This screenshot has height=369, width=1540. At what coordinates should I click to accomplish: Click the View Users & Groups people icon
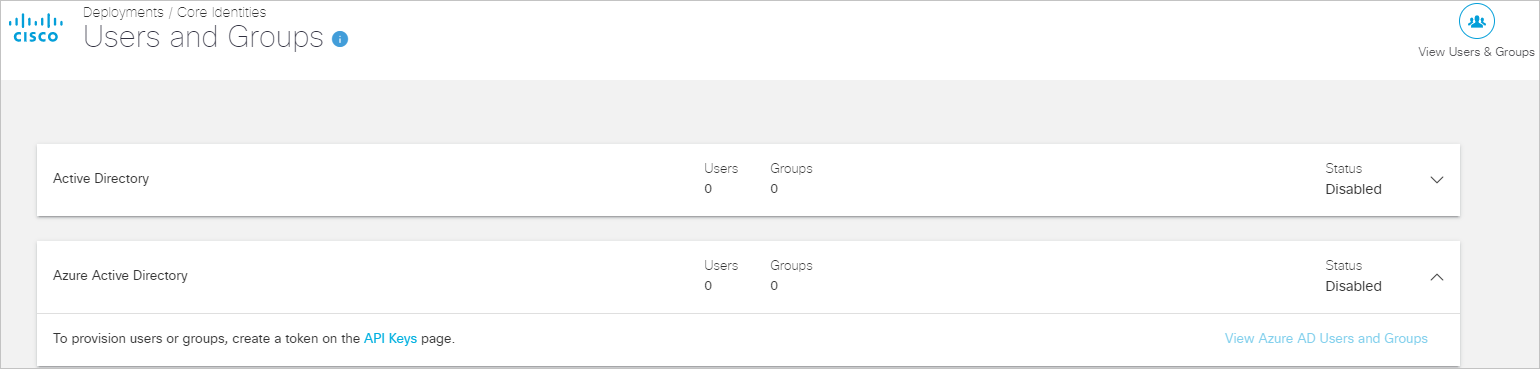pyautogui.click(x=1476, y=21)
